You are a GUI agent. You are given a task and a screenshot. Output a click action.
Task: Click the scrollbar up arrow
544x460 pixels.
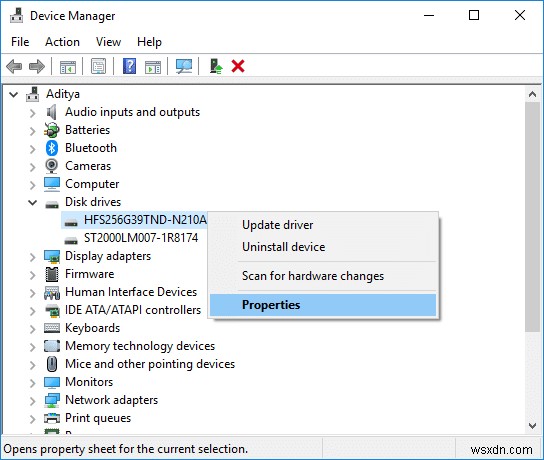[x=533, y=94]
